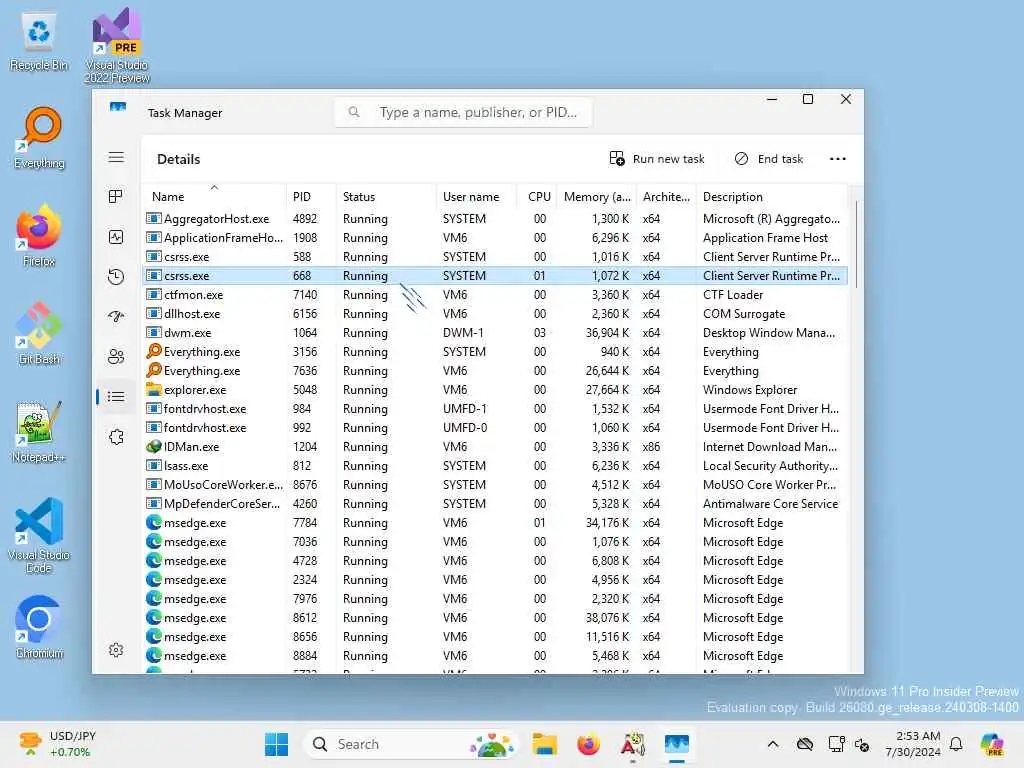1024x768 pixels.
Task: Open Visual Studio Code desktop shortcut
Action: (39, 536)
